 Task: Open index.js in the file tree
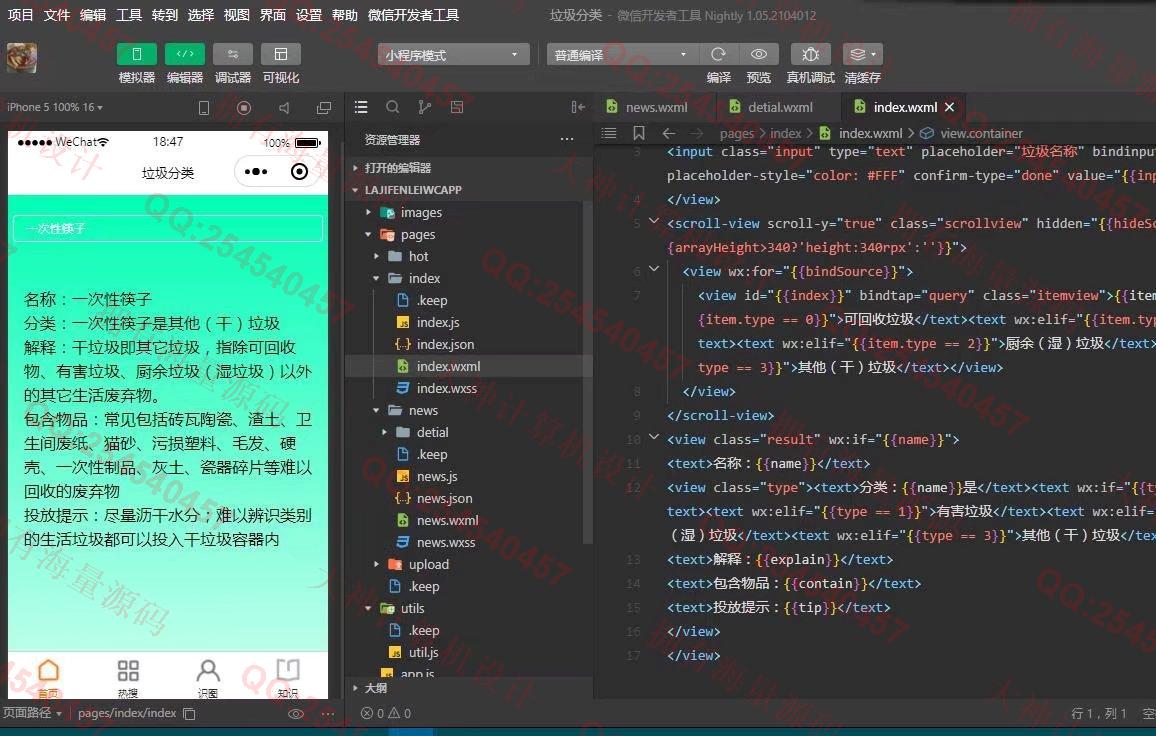click(x=438, y=322)
